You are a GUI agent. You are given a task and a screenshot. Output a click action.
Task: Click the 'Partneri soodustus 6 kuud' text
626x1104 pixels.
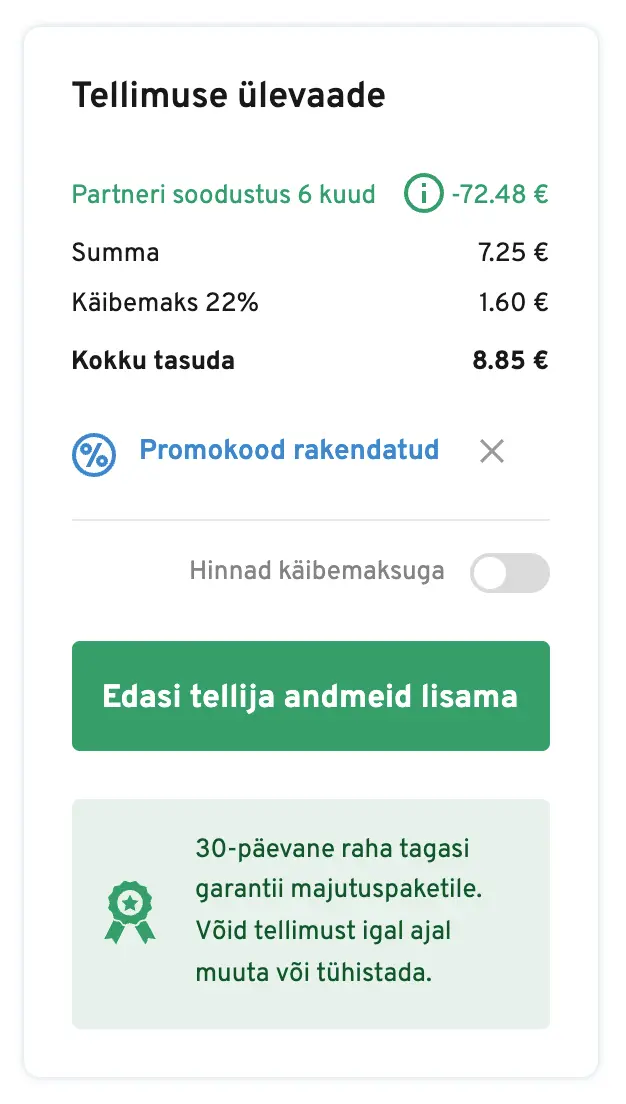223,194
